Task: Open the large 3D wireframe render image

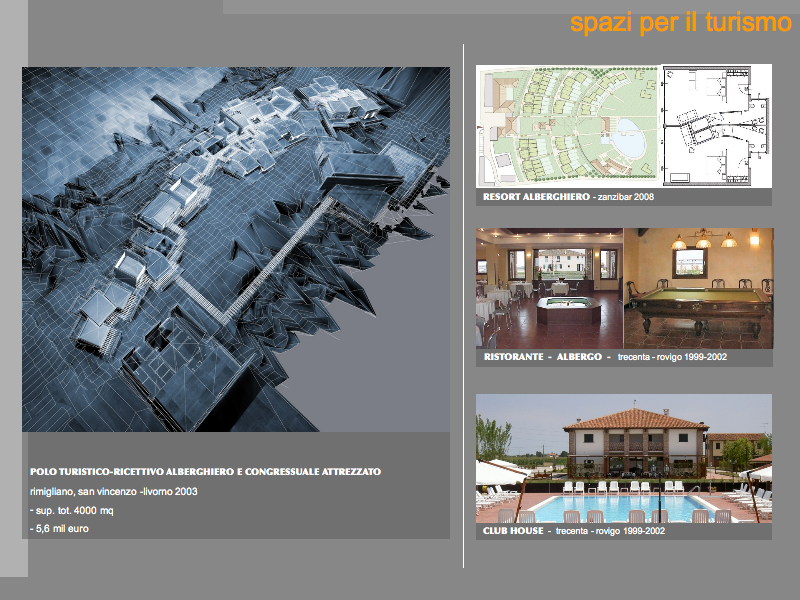Action: tap(236, 249)
